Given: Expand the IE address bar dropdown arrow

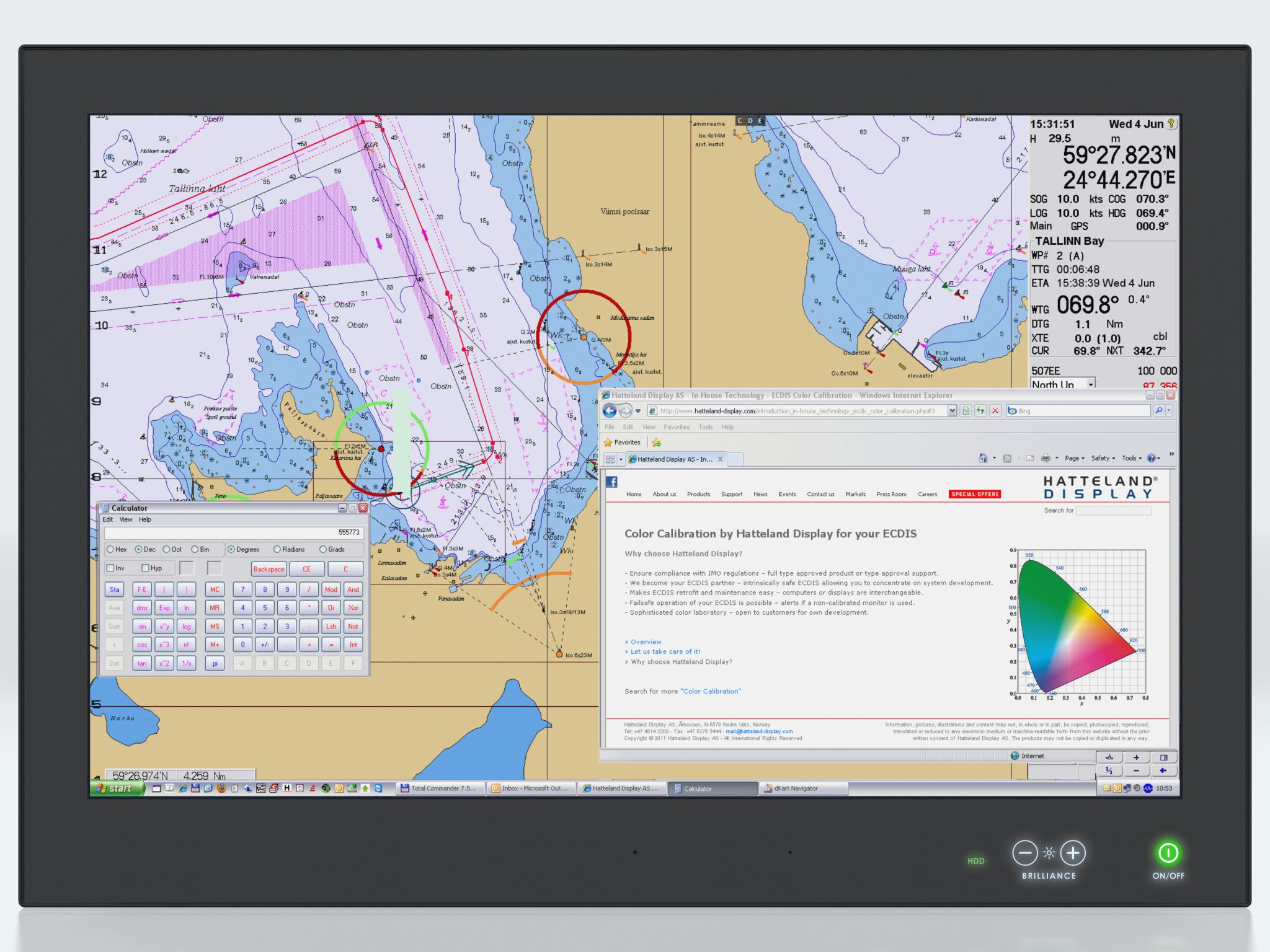Looking at the screenshot, I should (952, 410).
